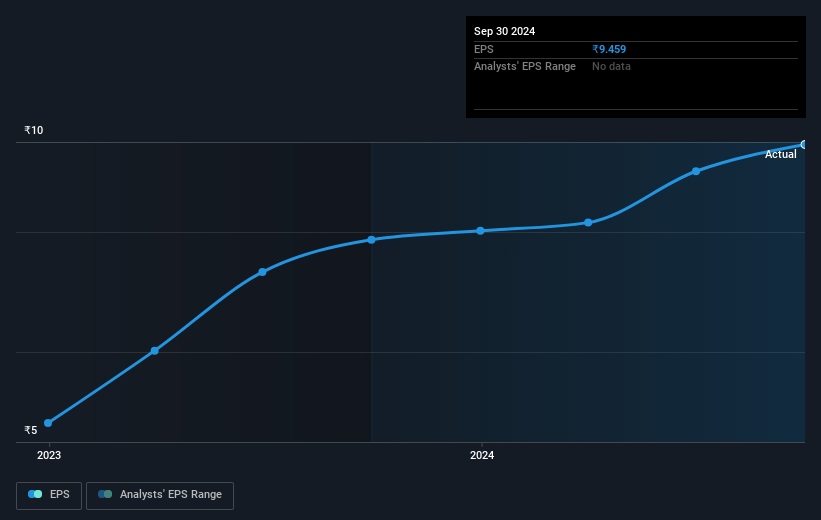Click the Actual label on chart
821x520 pixels.
tap(781, 154)
